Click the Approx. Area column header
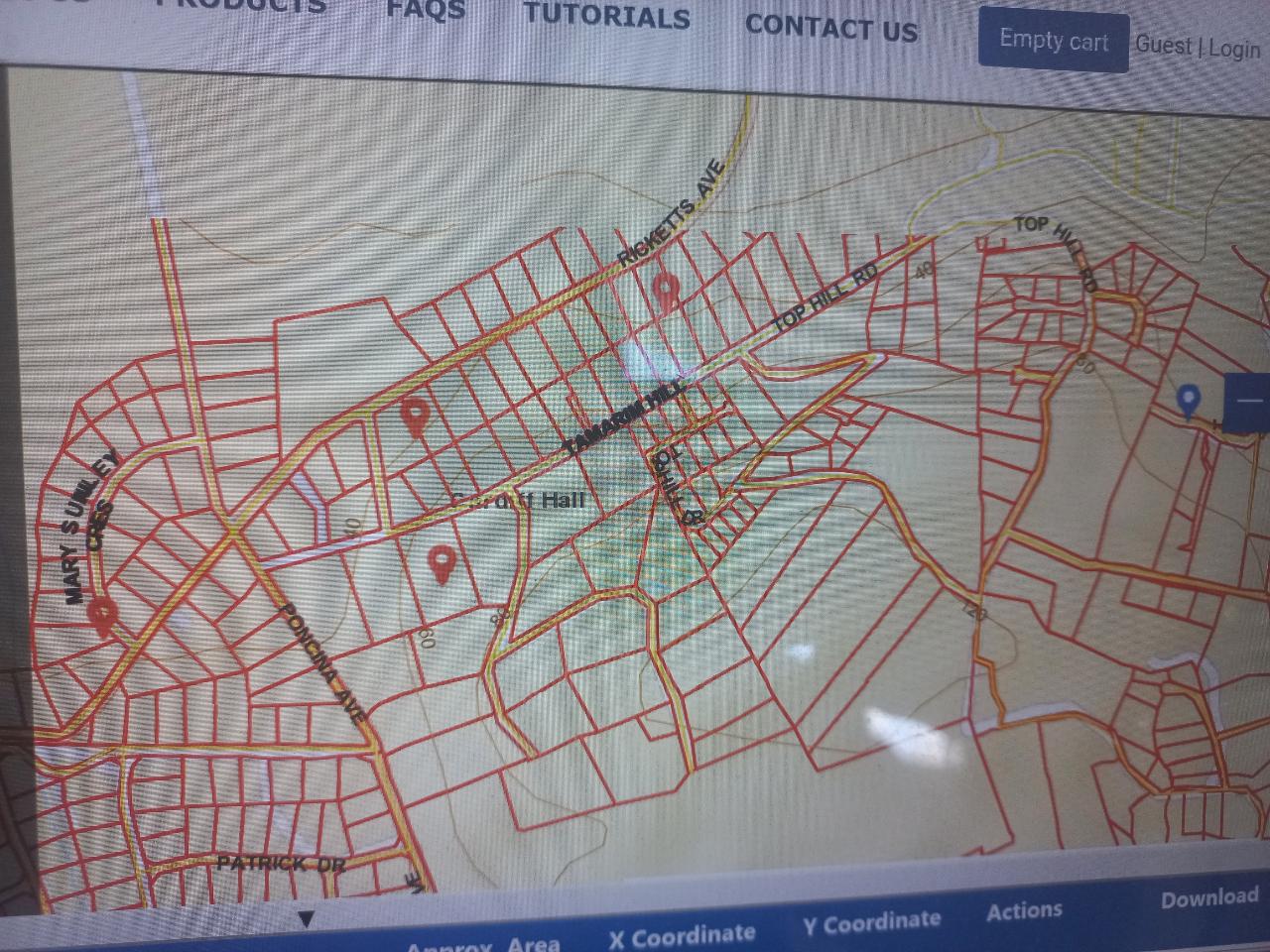The width and height of the screenshot is (1270, 952). pyautogui.click(x=483, y=943)
